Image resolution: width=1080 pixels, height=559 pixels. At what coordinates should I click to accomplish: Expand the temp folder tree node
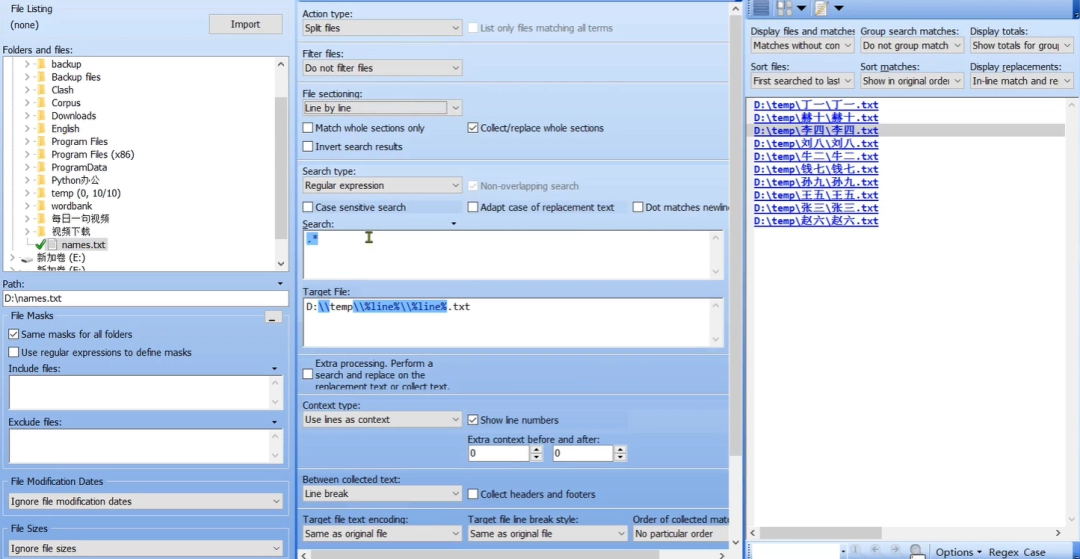point(27,193)
